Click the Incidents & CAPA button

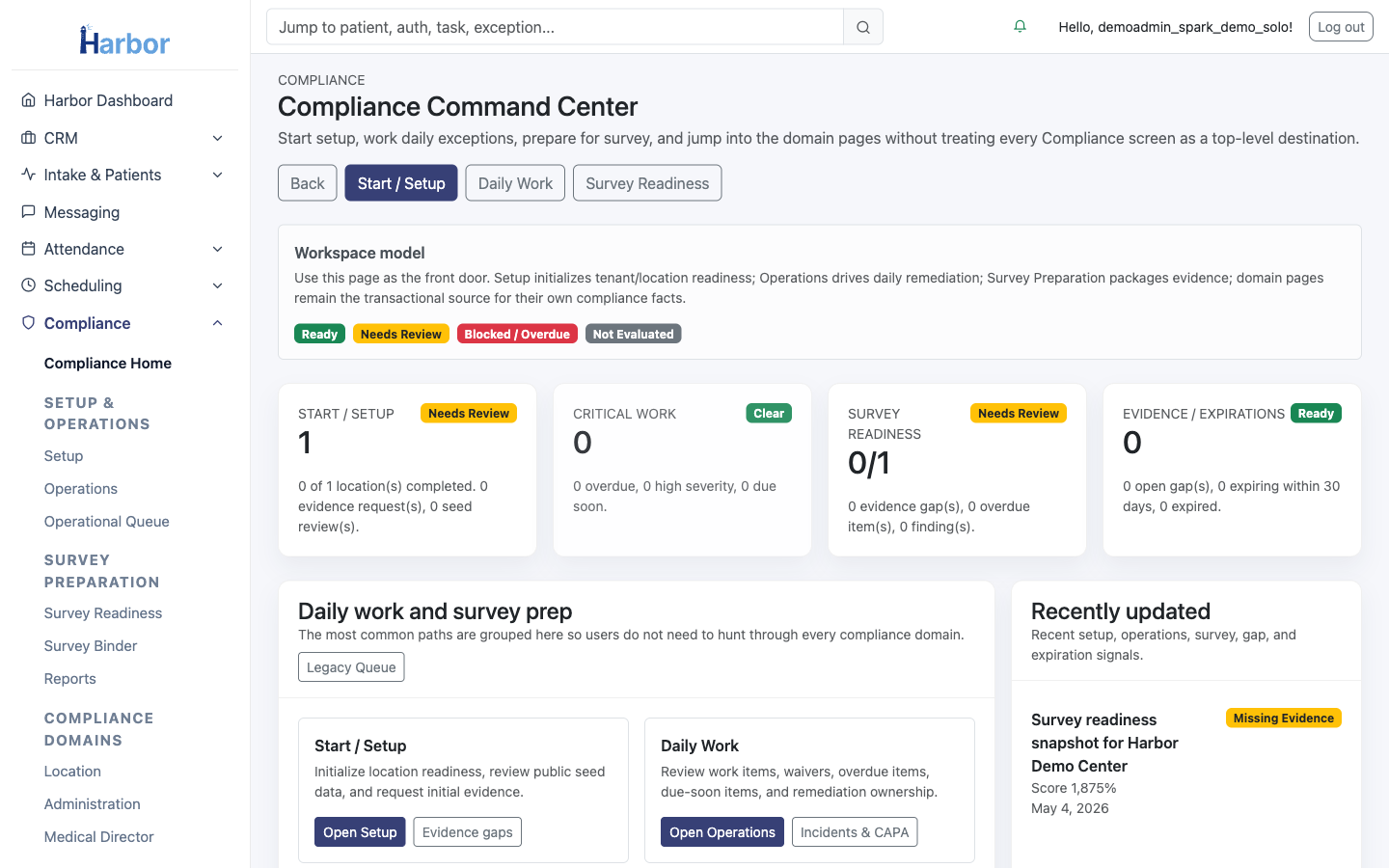pyautogui.click(x=855, y=832)
